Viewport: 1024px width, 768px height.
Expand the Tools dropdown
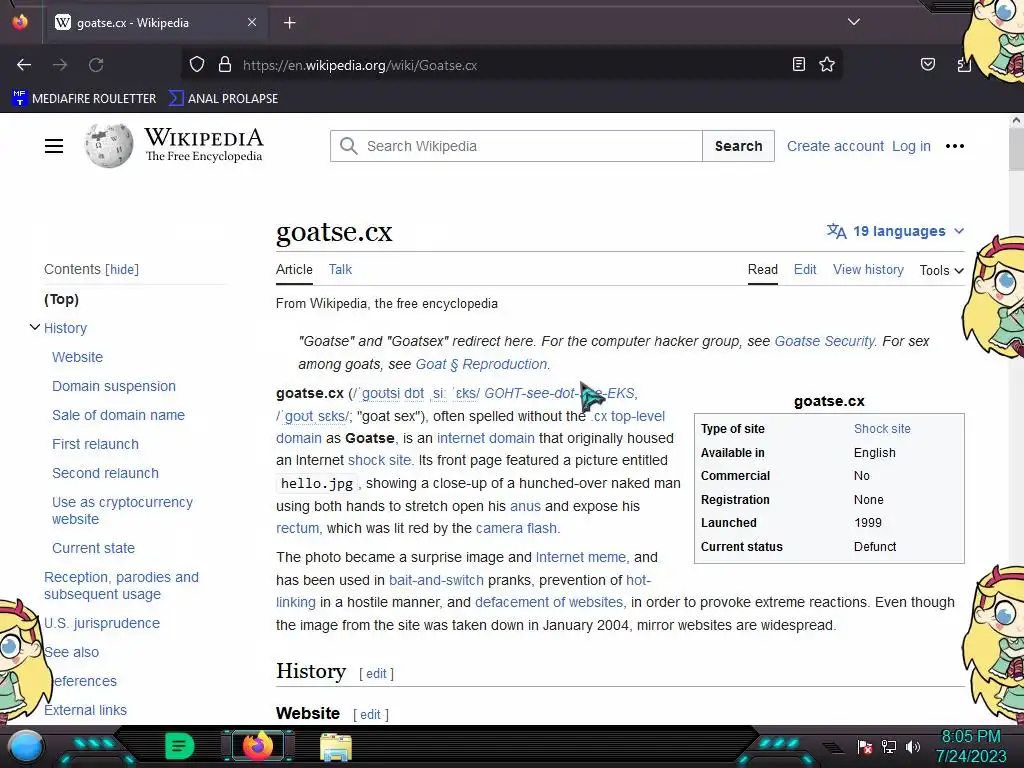coord(941,270)
